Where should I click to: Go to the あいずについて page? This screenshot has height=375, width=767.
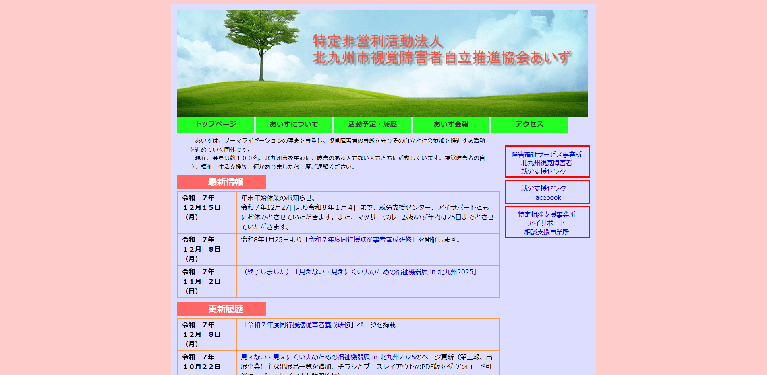click(293, 125)
